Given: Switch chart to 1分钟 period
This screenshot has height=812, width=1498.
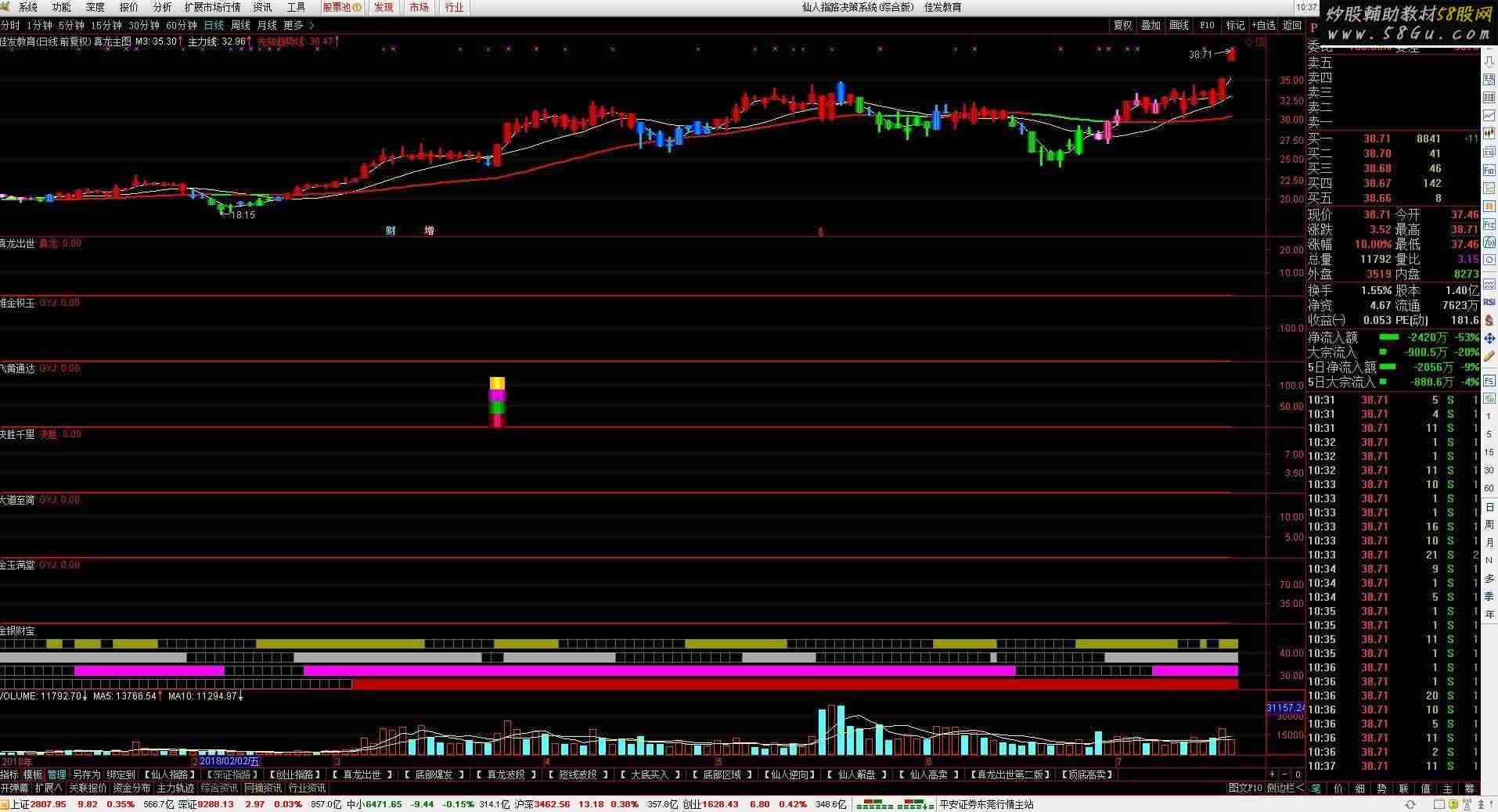Looking at the screenshot, I should pos(39,26).
